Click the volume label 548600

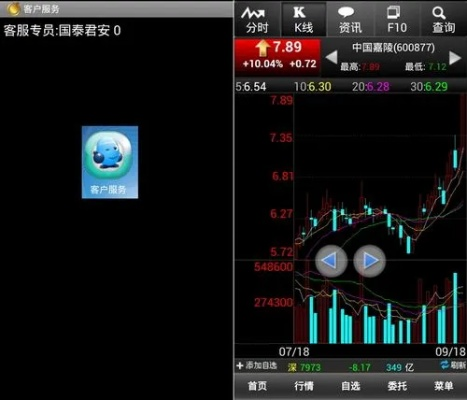point(274,267)
